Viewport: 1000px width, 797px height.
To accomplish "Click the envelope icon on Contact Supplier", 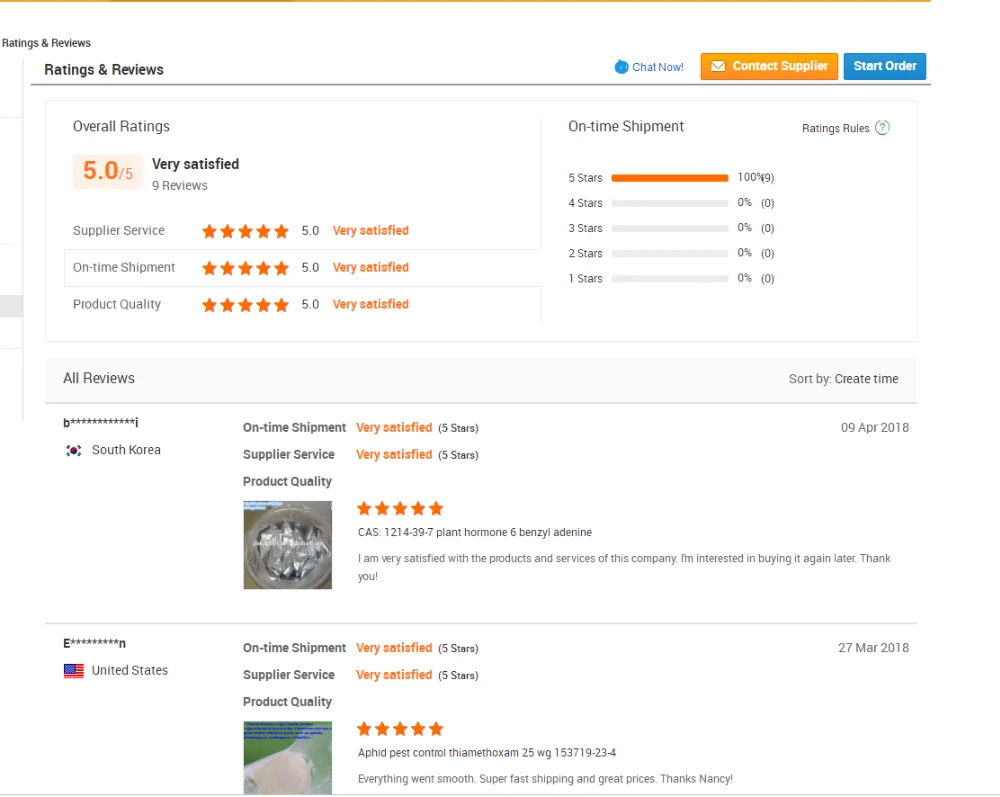I will (x=717, y=67).
